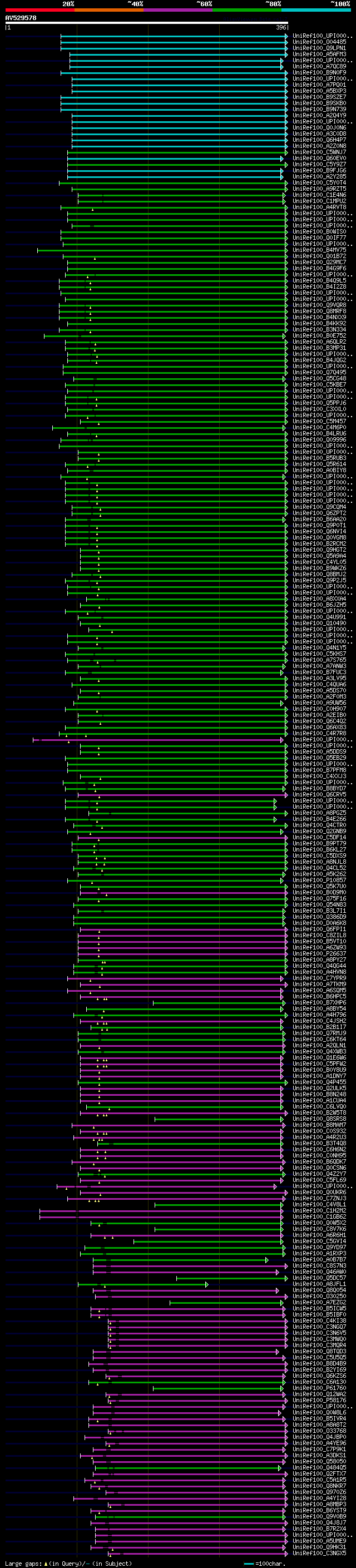Click the white query sequence length bar
Image resolution: width=356 pixels, height=1568 pixels.
point(147,23)
